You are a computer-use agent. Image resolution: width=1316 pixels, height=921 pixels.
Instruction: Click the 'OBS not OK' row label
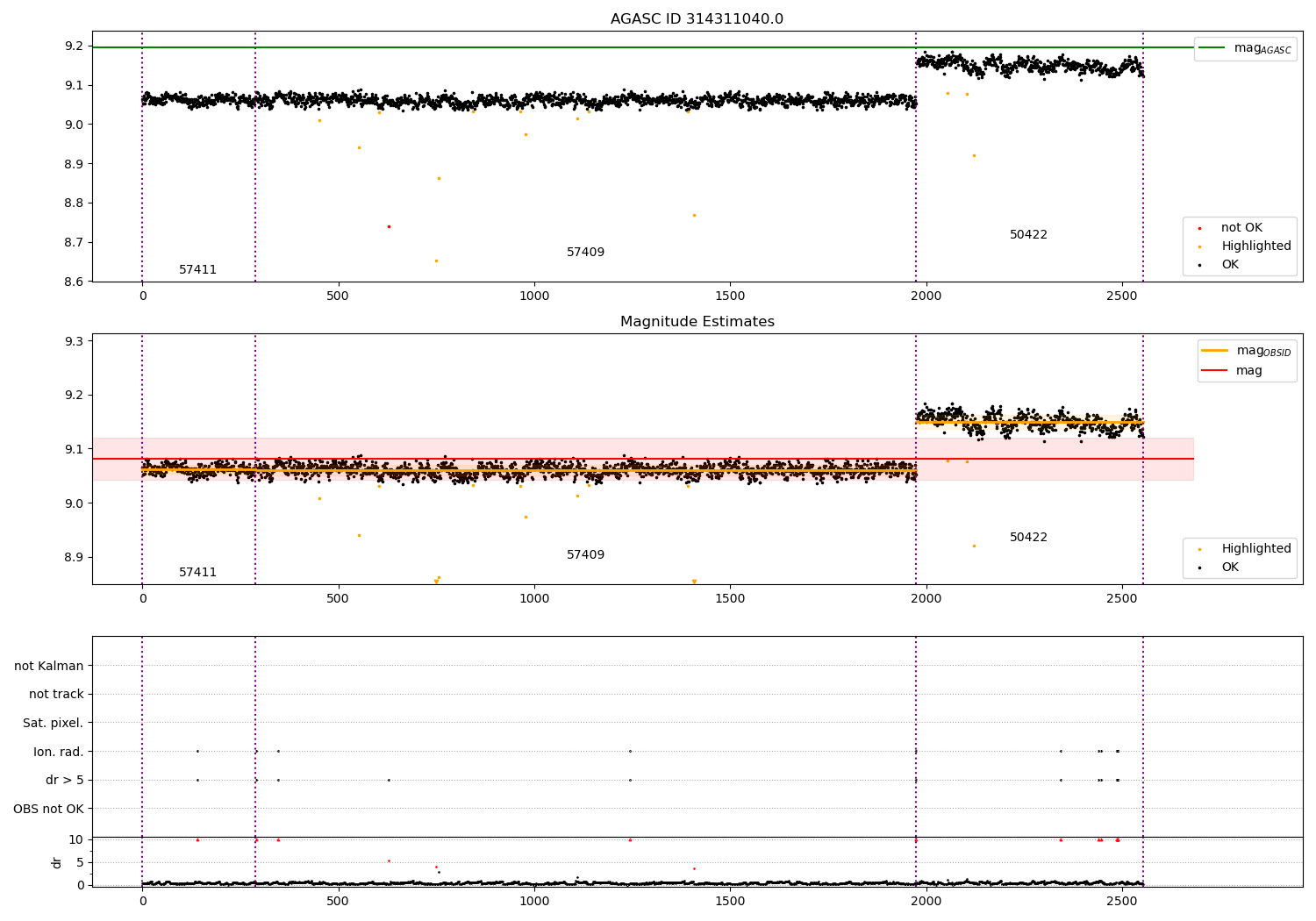click(x=48, y=809)
